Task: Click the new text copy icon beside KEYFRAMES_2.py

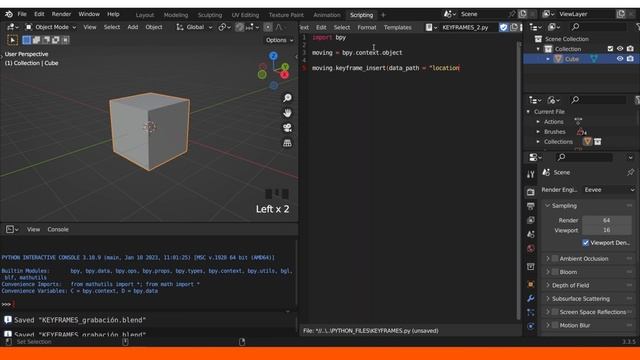Action: [x=514, y=27]
